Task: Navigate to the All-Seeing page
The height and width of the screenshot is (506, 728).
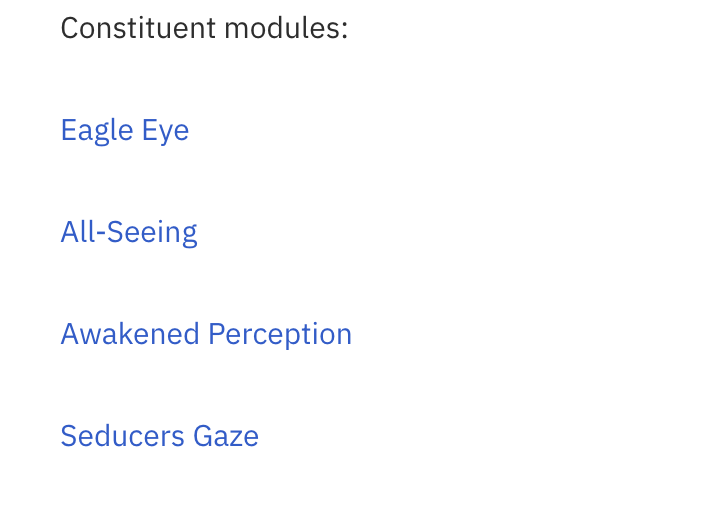Action: point(129,232)
